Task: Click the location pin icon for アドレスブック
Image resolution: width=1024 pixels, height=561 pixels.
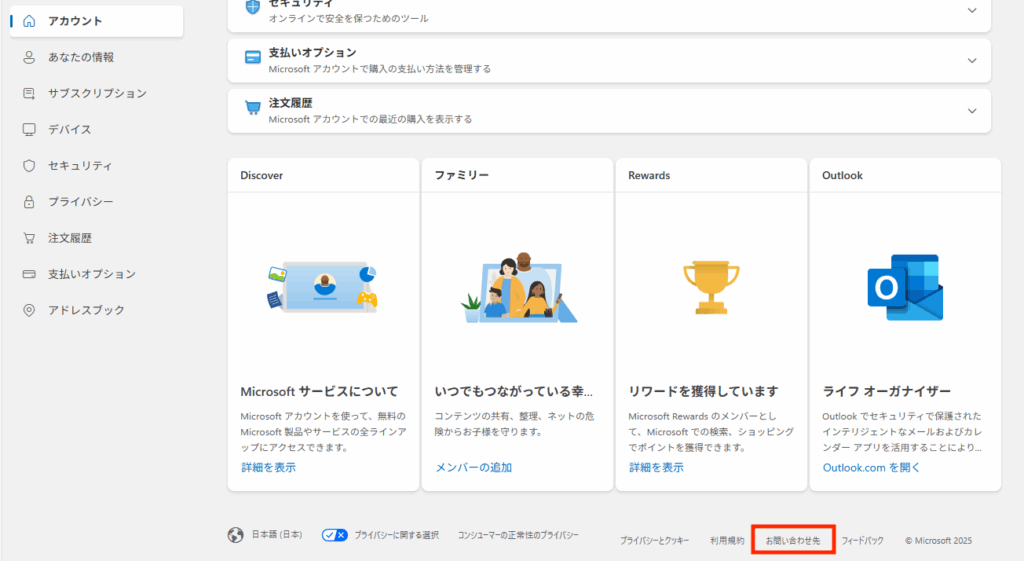Action: click(x=29, y=310)
